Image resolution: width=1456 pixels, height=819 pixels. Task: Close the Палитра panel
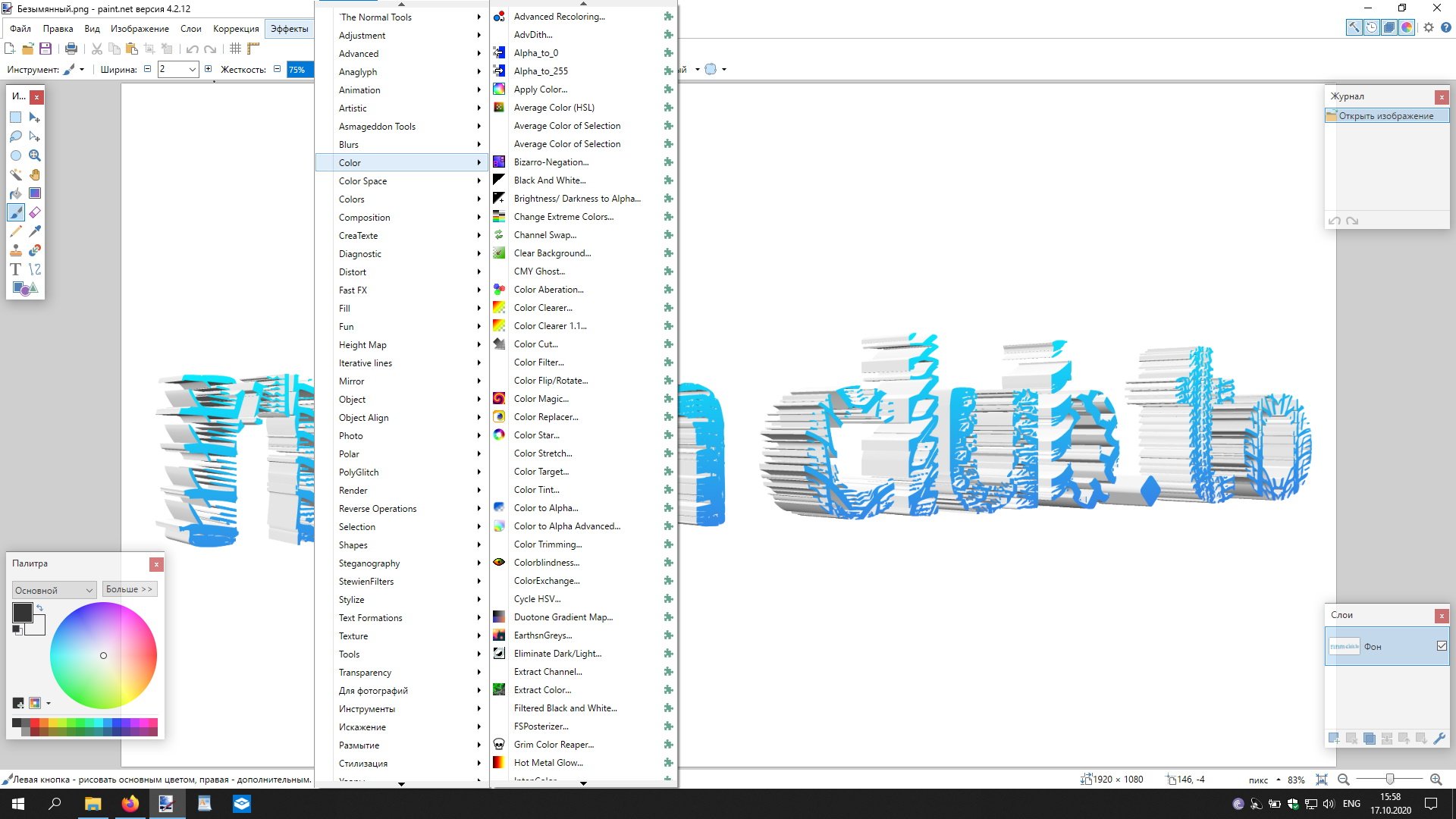156,564
